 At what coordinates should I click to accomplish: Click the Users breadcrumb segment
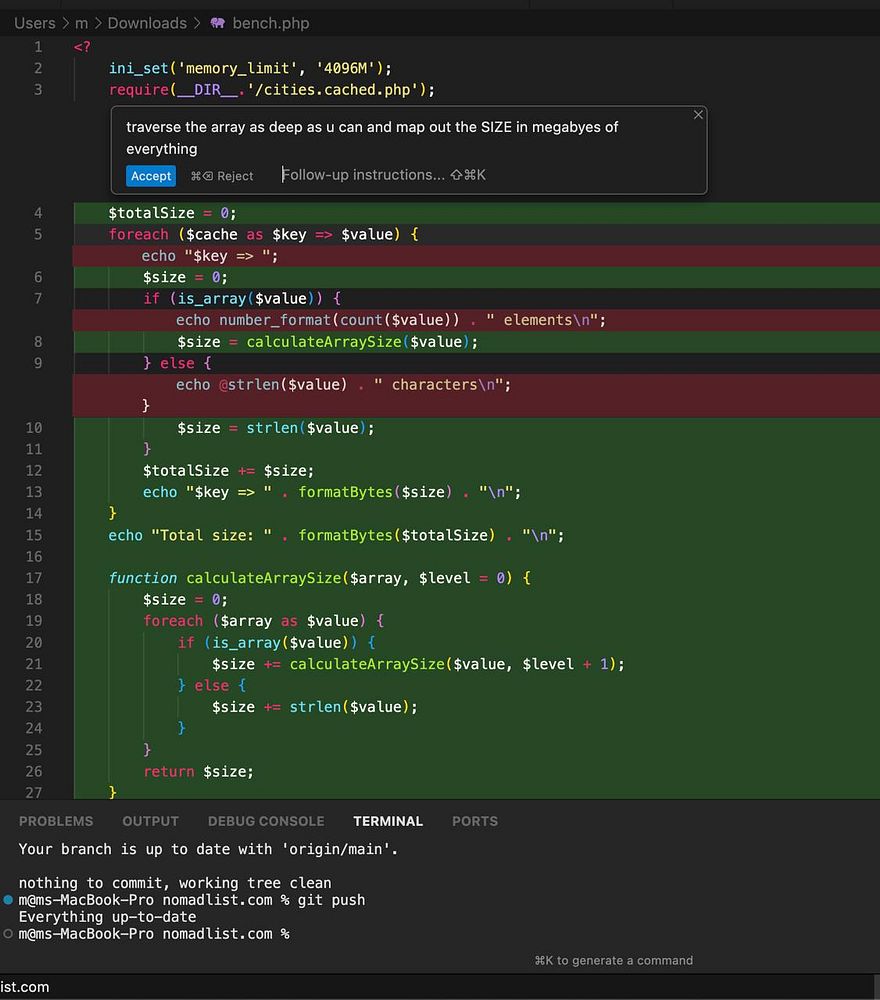point(34,24)
